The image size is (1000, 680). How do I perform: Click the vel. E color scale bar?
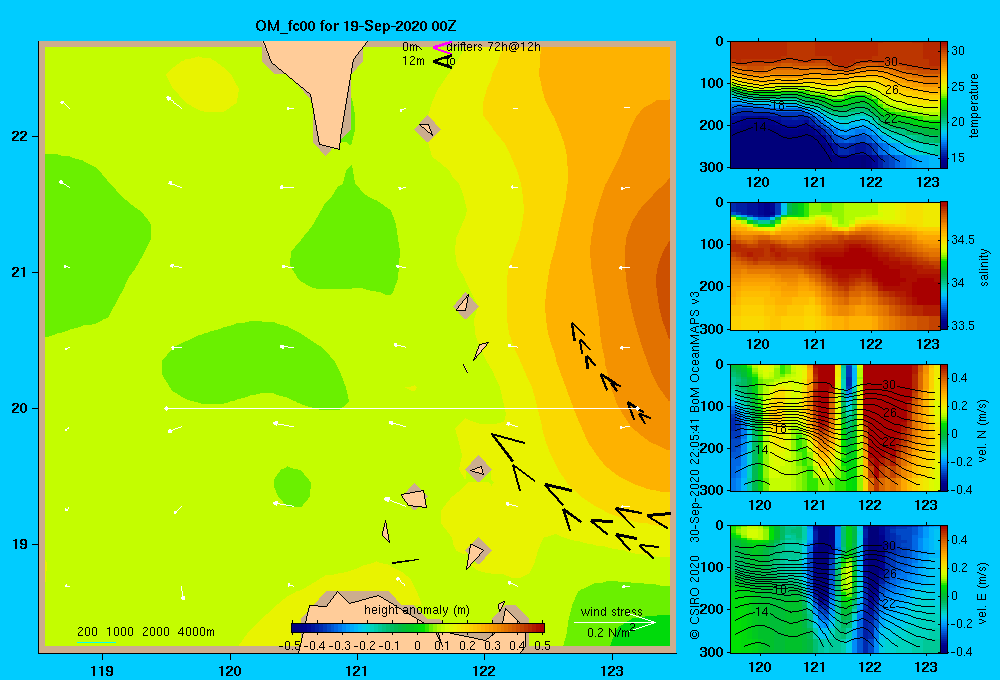click(944, 589)
